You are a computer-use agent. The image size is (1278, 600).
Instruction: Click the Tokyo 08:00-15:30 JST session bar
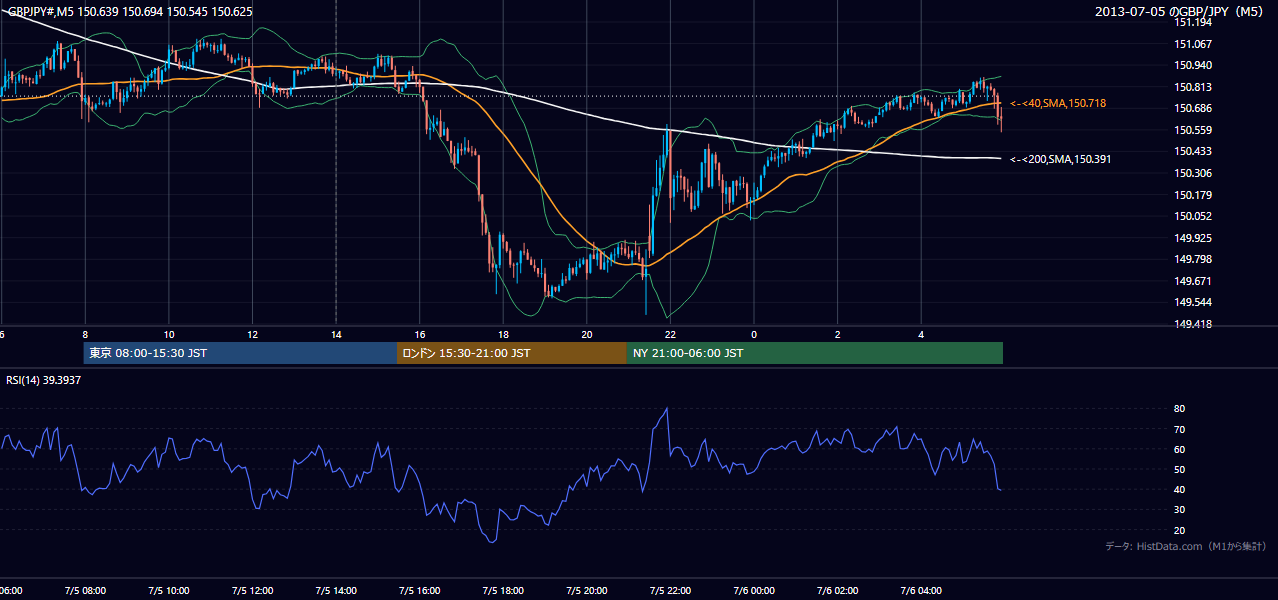pos(240,353)
